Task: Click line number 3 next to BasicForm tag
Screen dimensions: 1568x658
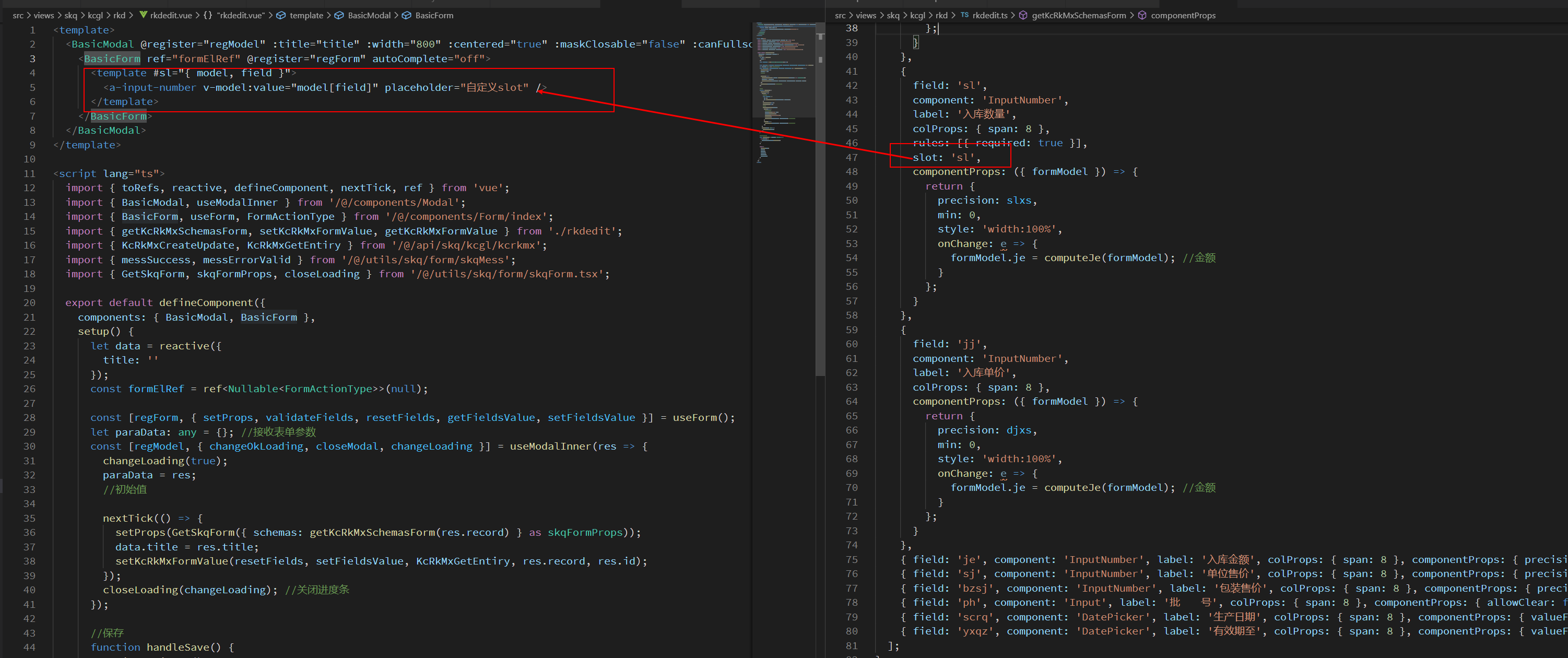Action: click(x=32, y=58)
